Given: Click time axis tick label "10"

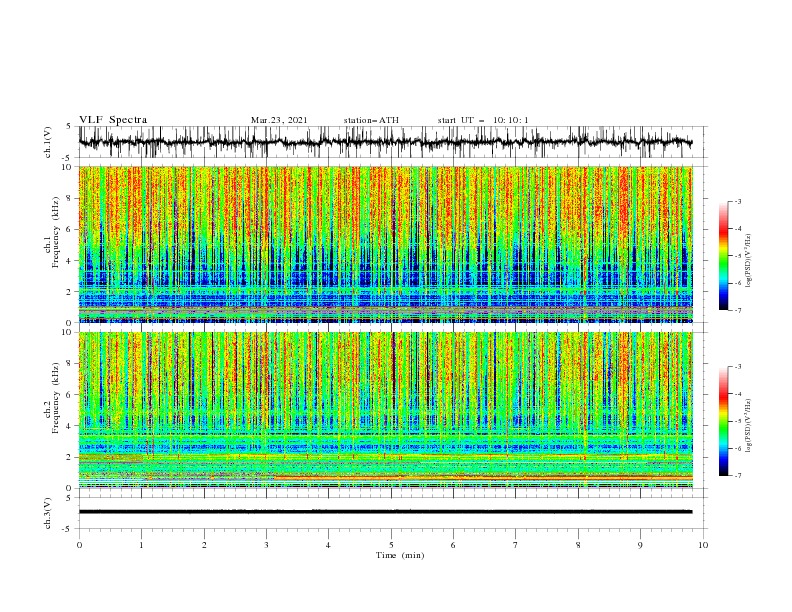Looking at the screenshot, I should click(x=703, y=545).
